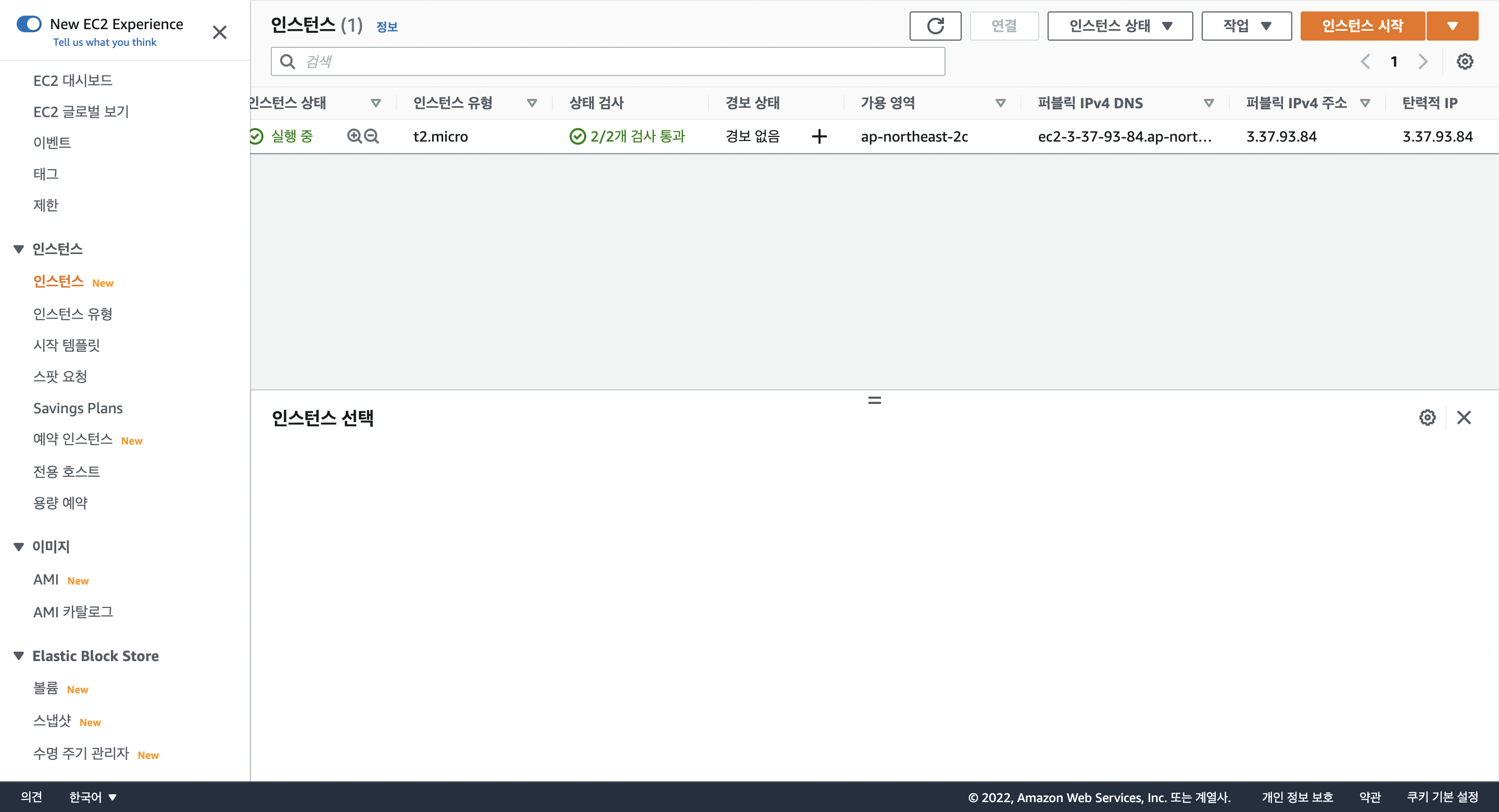Open 시작 템플릿 in the sidebar
Screen dimensions: 1499x812
pyautogui.click(x=66, y=345)
